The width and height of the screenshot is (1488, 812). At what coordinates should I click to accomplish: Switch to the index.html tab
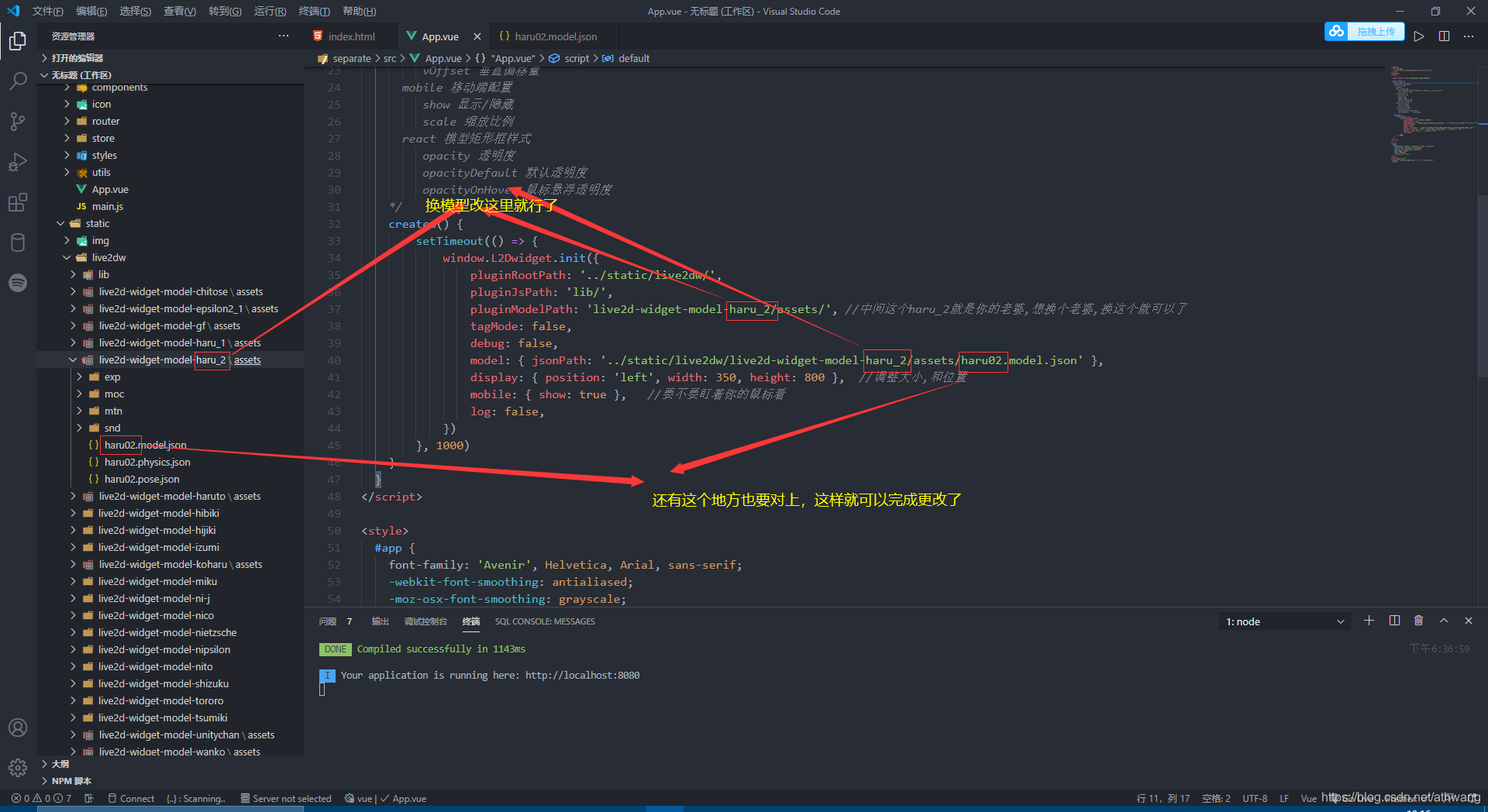350,36
